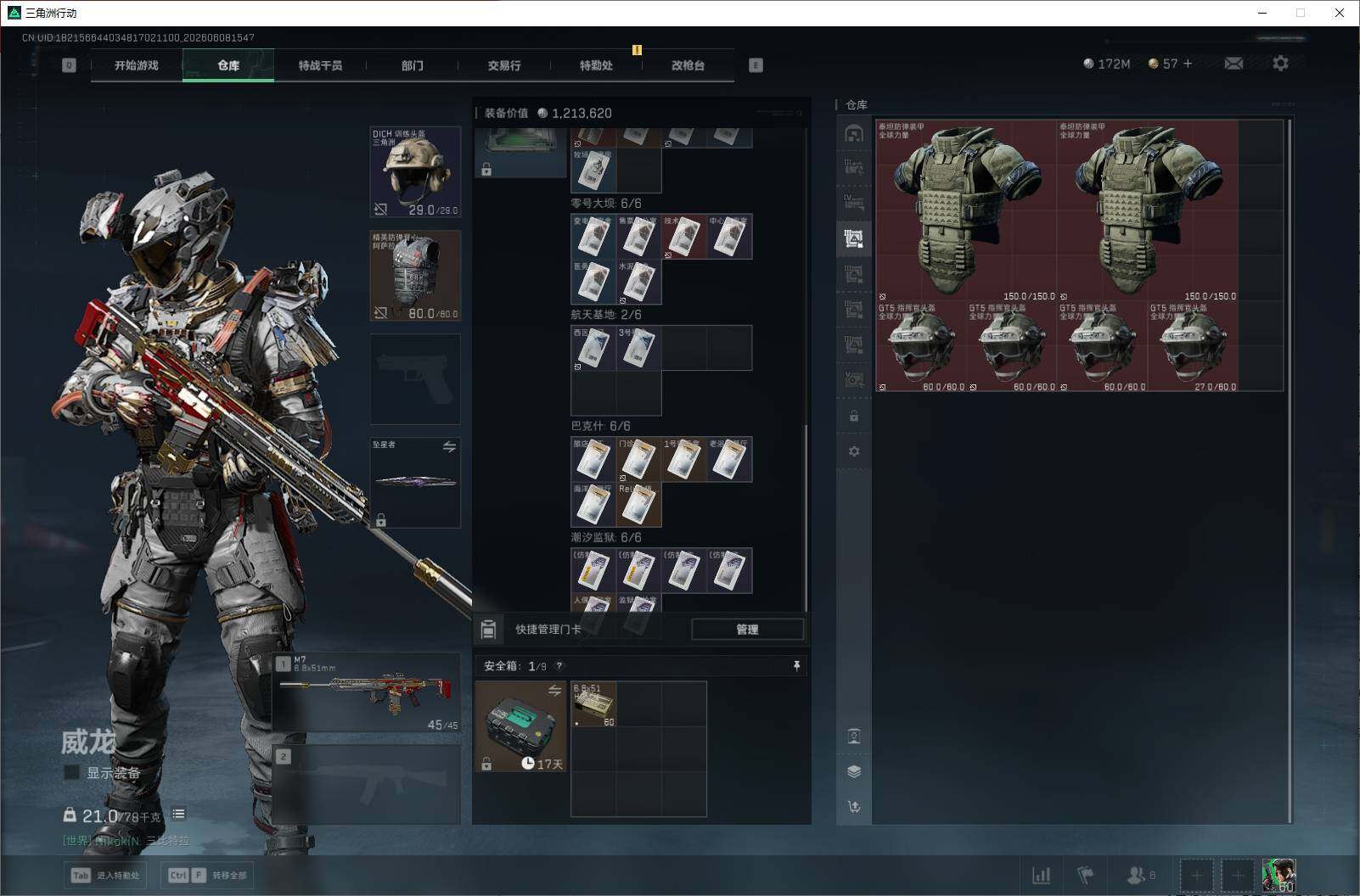Click the 零号大坝: 6/6 keycard heading
This screenshot has height=896, width=1360.
[605, 204]
